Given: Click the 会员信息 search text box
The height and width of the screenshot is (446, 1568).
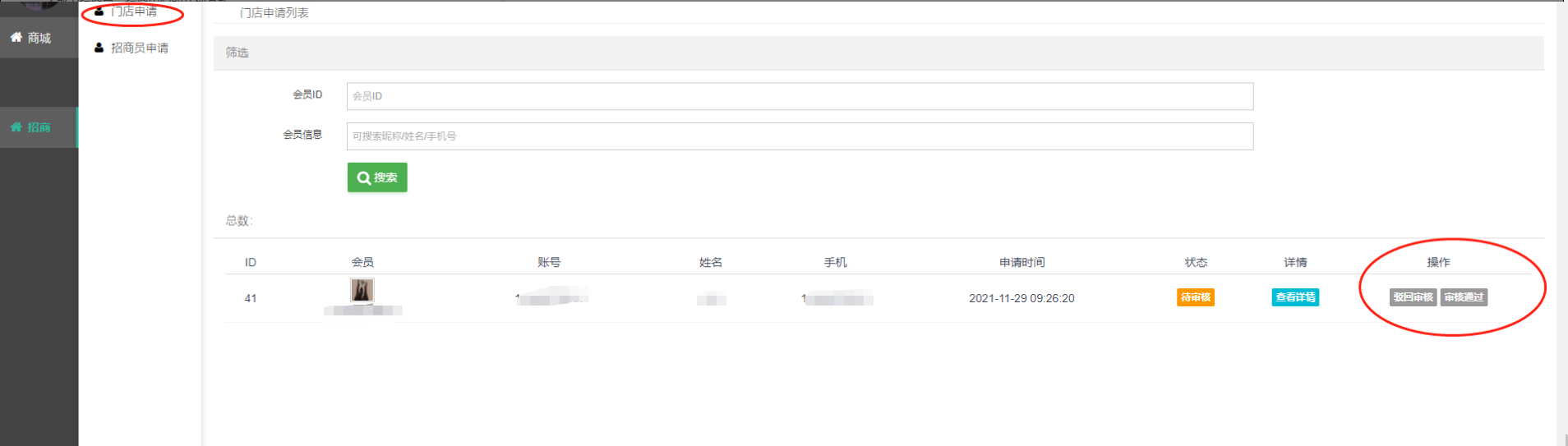Looking at the screenshot, I should pyautogui.click(x=799, y=136).
